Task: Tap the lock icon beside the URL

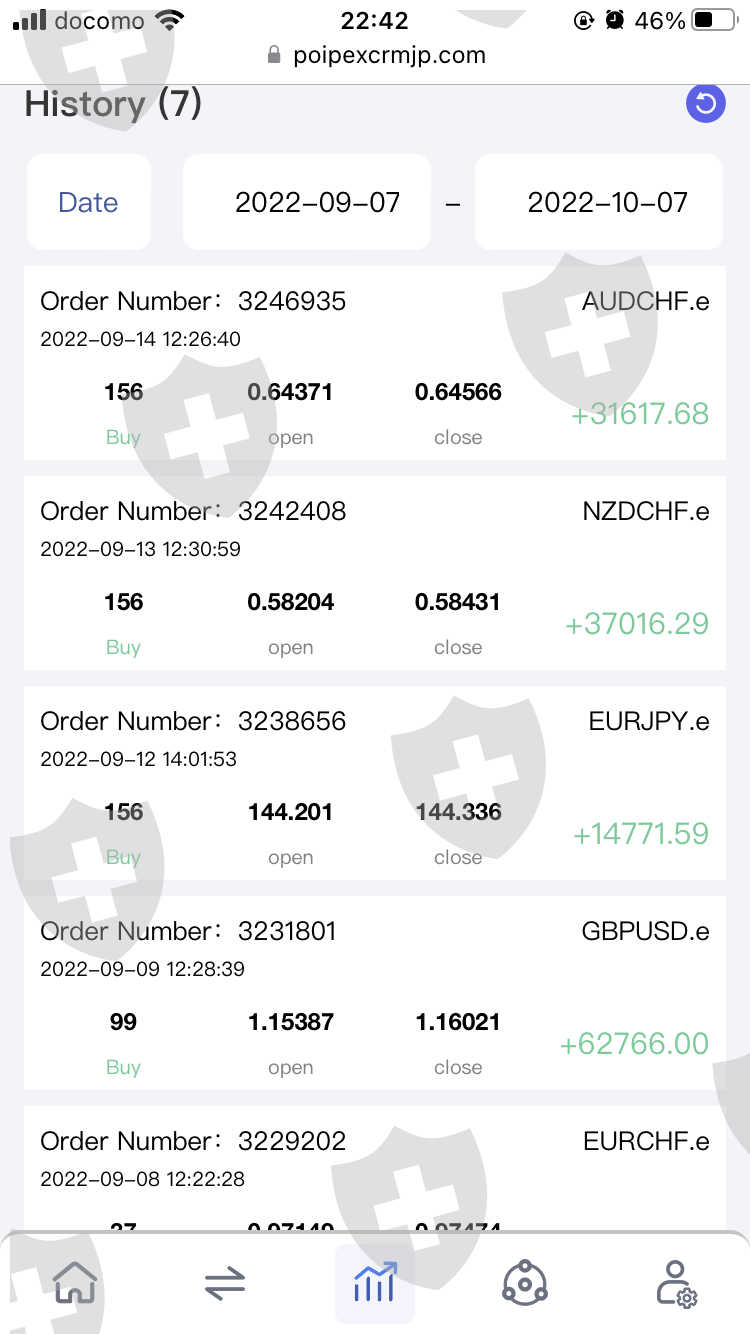Action: point(274,56)
